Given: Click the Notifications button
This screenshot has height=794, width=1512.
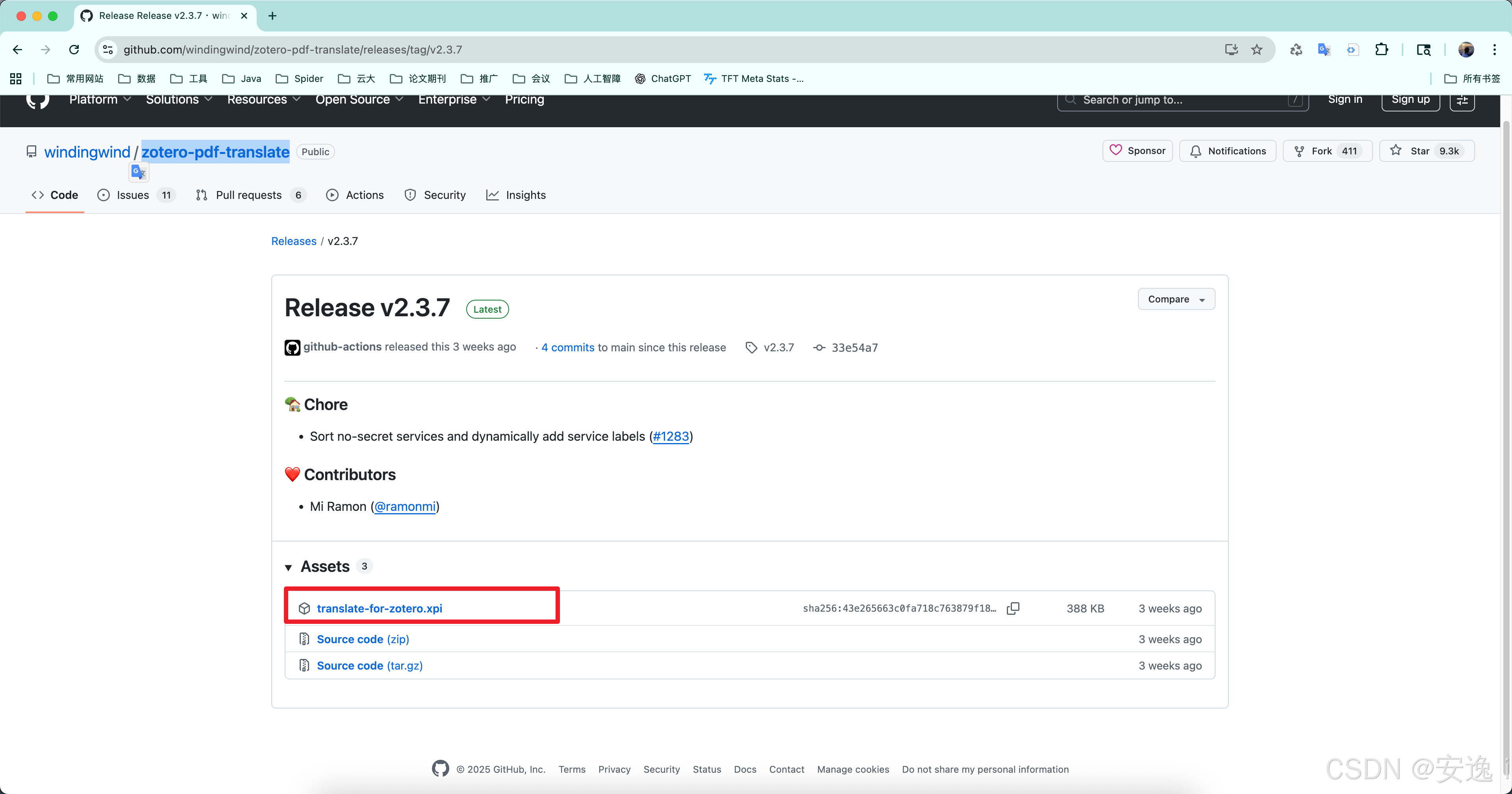Looking at the screenshot, I should [1227, 151].
